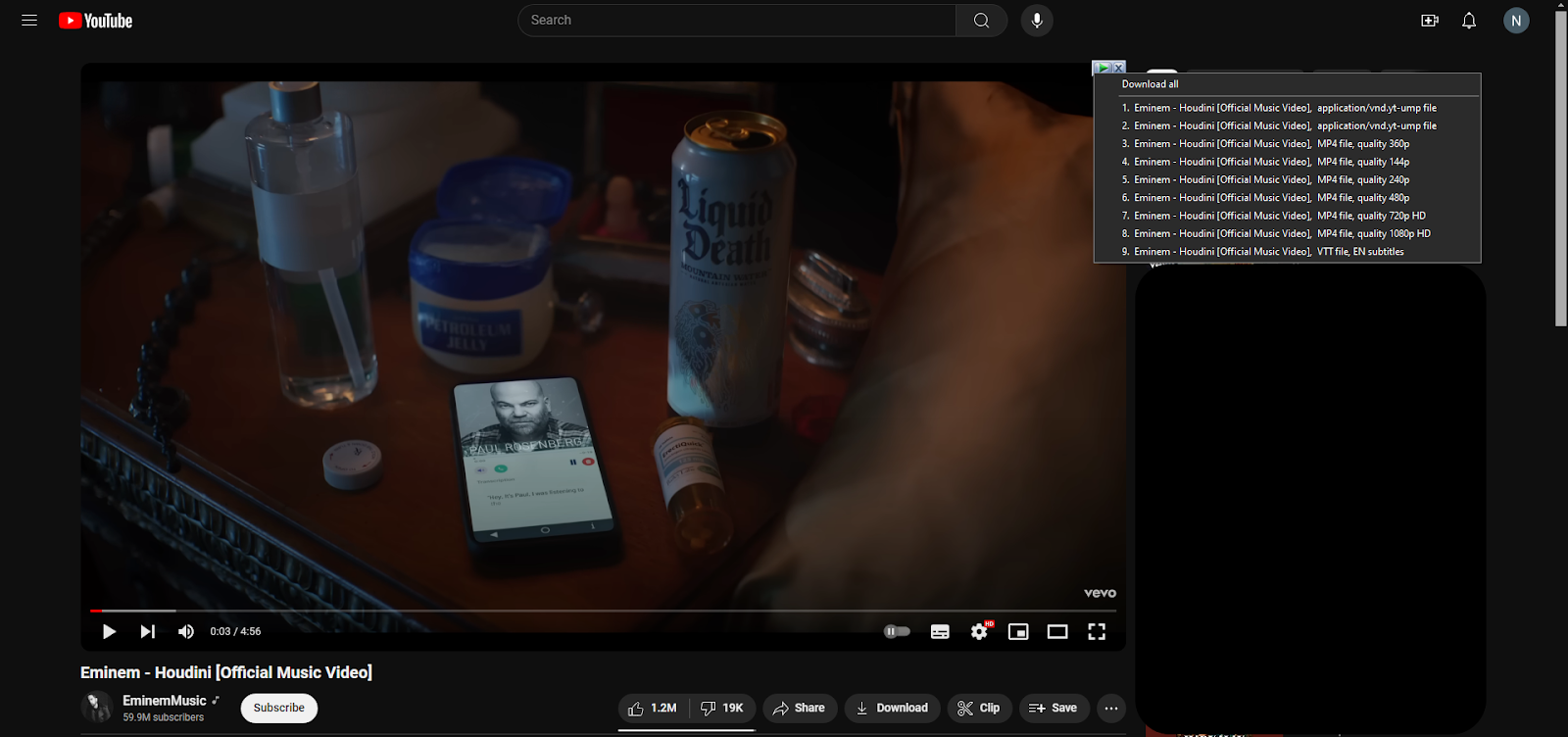Share the Houdini video
This screenshot has width=1568, height=737.
(x=800, y=708)
